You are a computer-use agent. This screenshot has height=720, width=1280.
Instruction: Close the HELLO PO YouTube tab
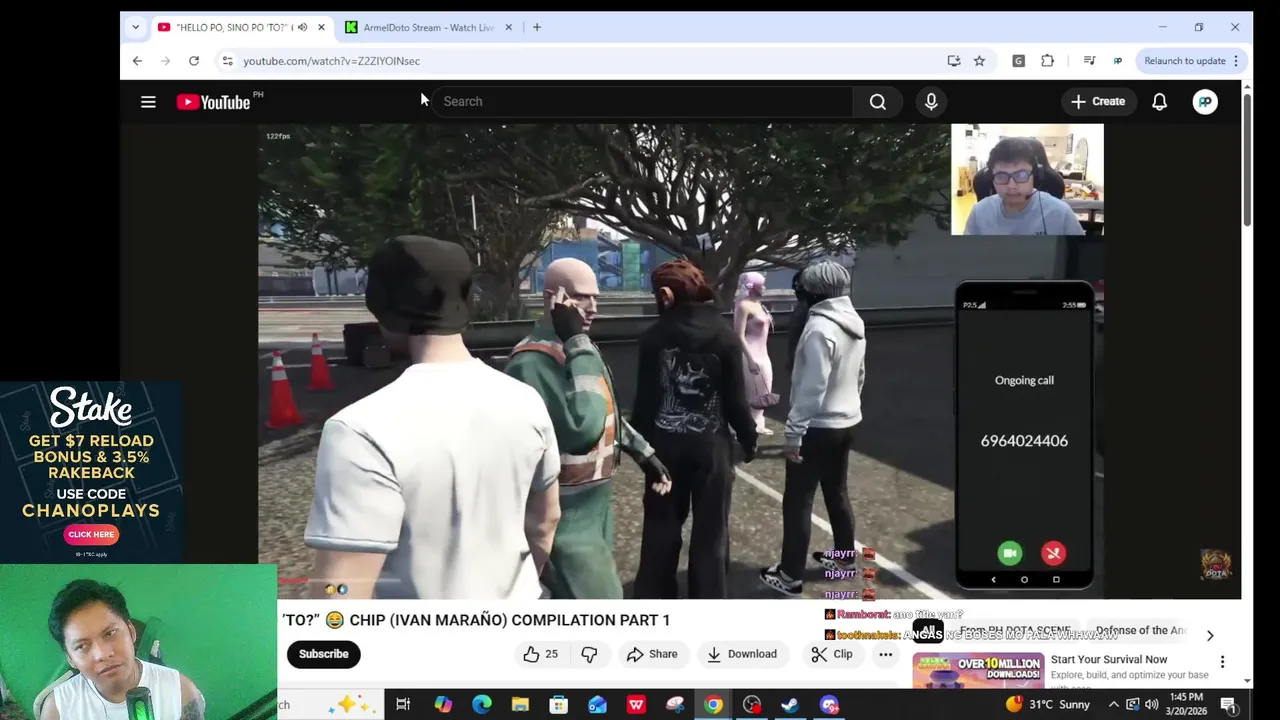tap(321, 27)
